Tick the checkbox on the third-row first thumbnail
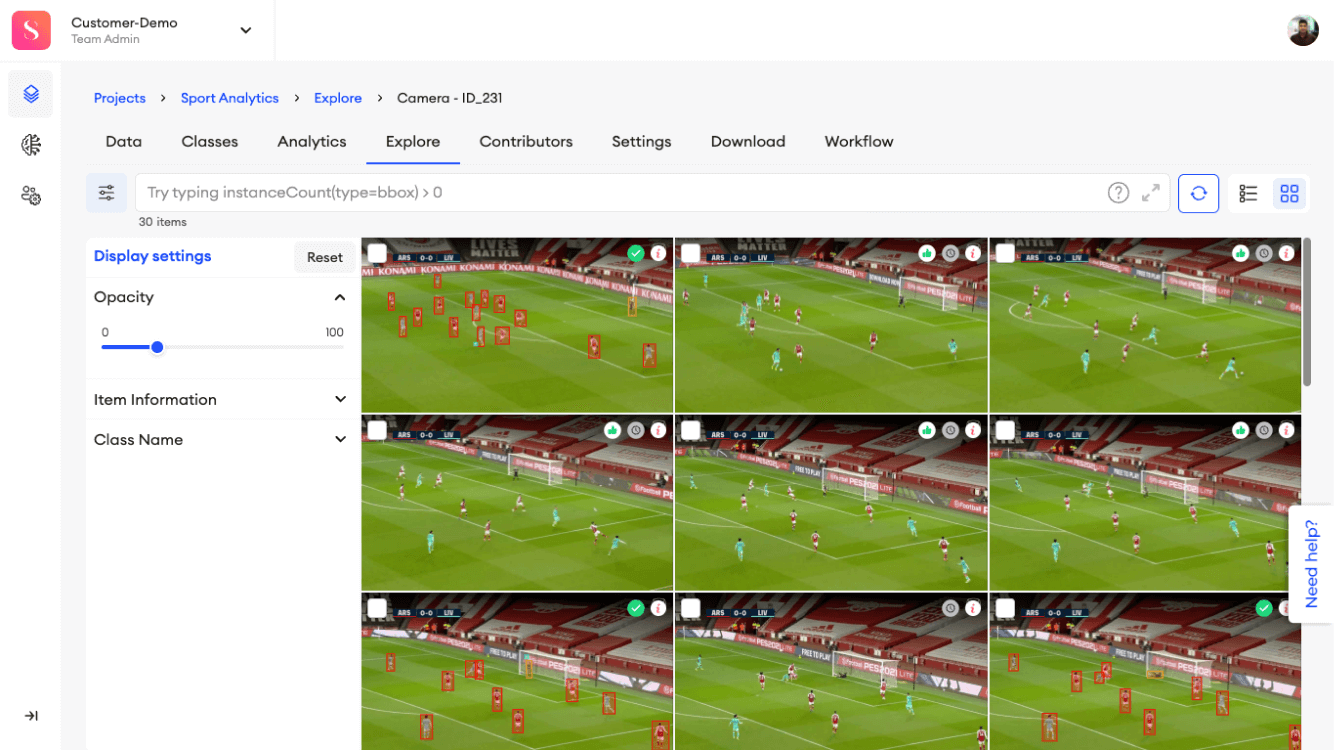 point(377,608)
